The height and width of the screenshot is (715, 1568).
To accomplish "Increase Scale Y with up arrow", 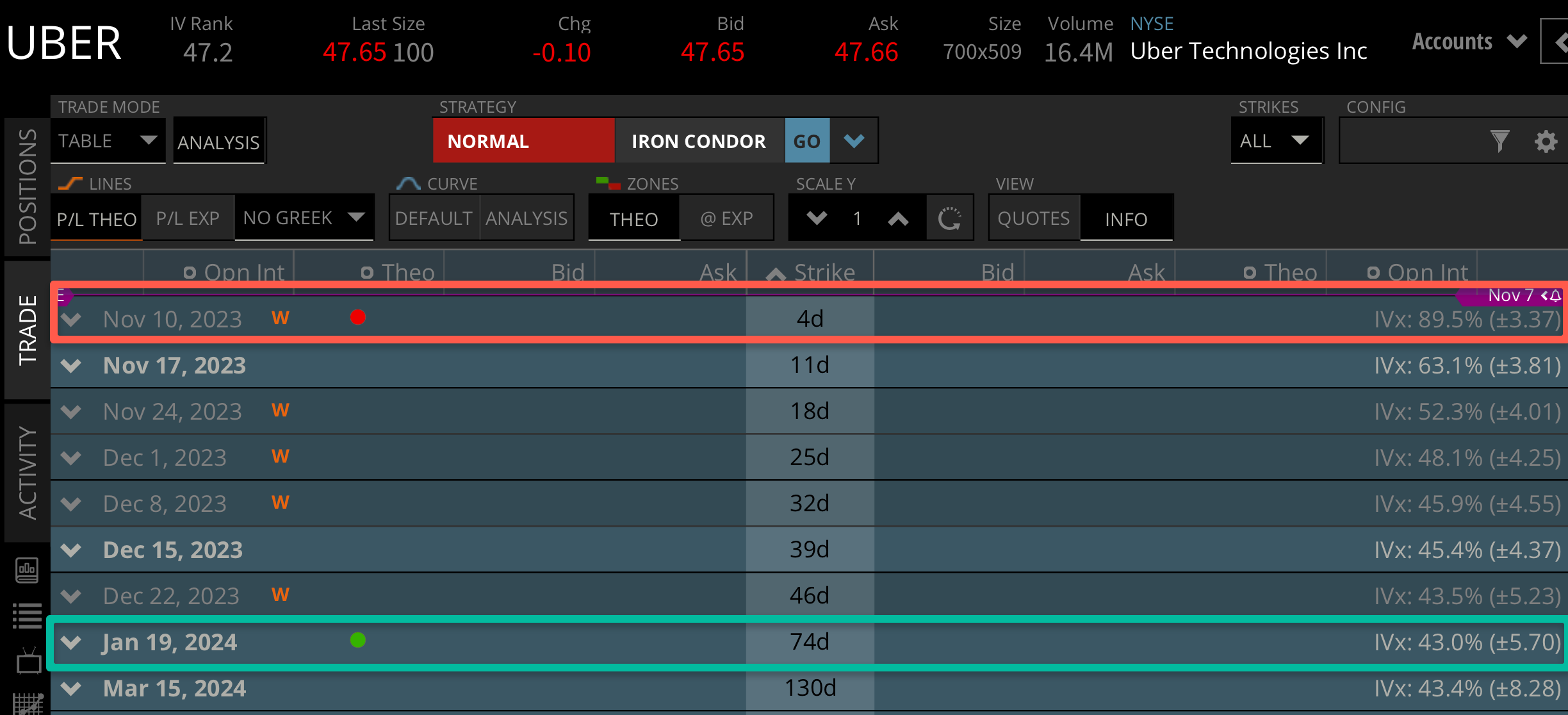I will click(898, 219).
